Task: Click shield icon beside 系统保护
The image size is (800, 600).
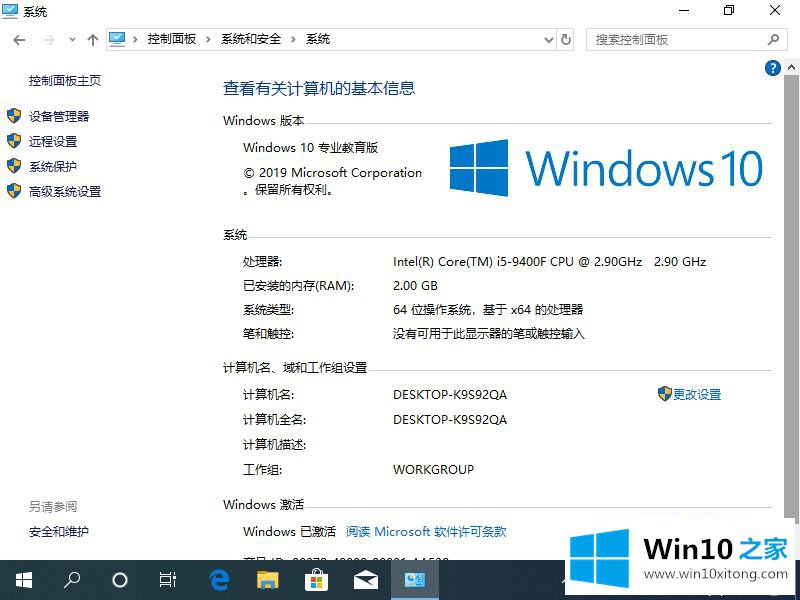Action: pyautogui.click(x=14, y=166)
